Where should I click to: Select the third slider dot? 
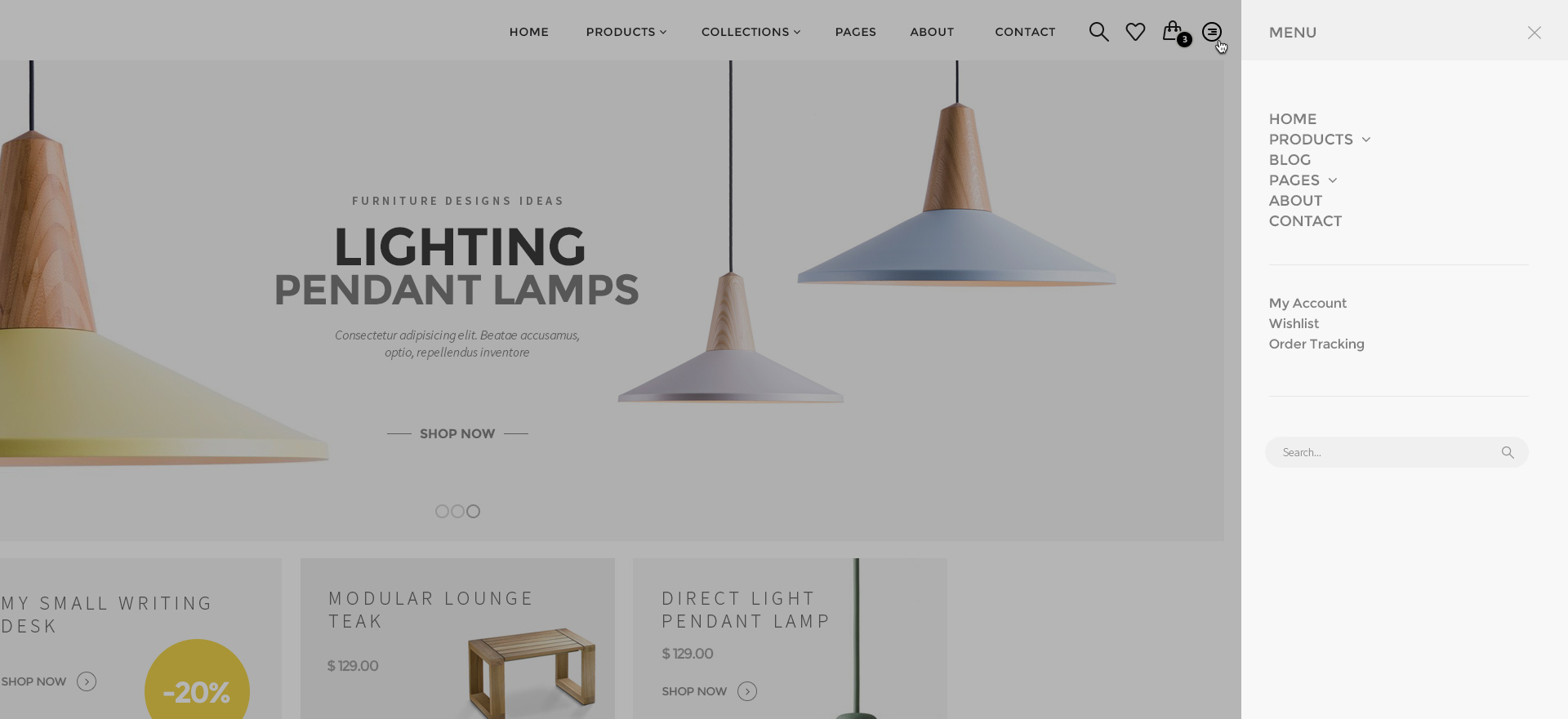pyautogui.click(x=473, y=511)
